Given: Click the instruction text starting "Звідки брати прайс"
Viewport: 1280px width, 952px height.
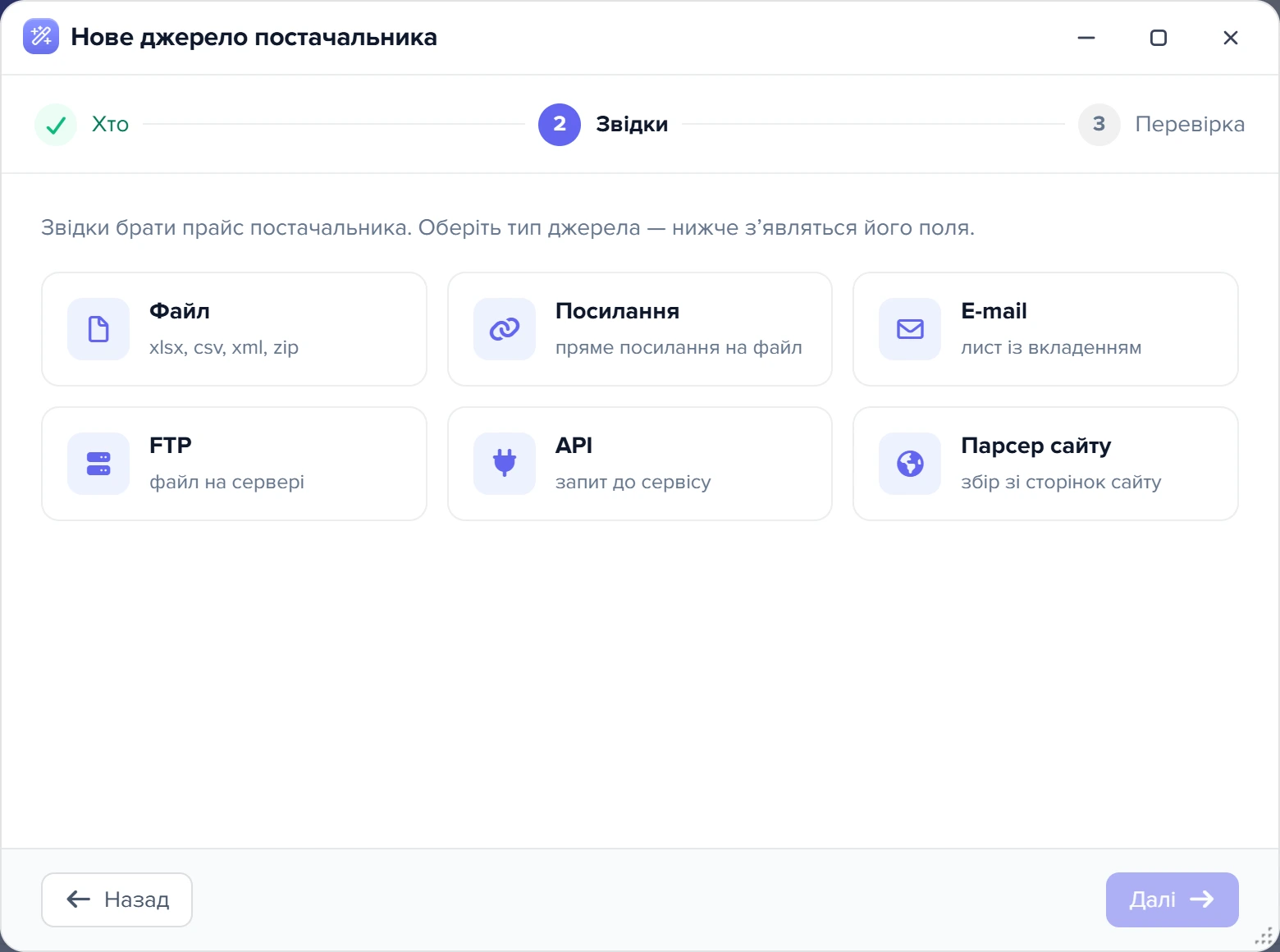Looking at the screenshot, I should pyautogui.click(x=508, y=227).
